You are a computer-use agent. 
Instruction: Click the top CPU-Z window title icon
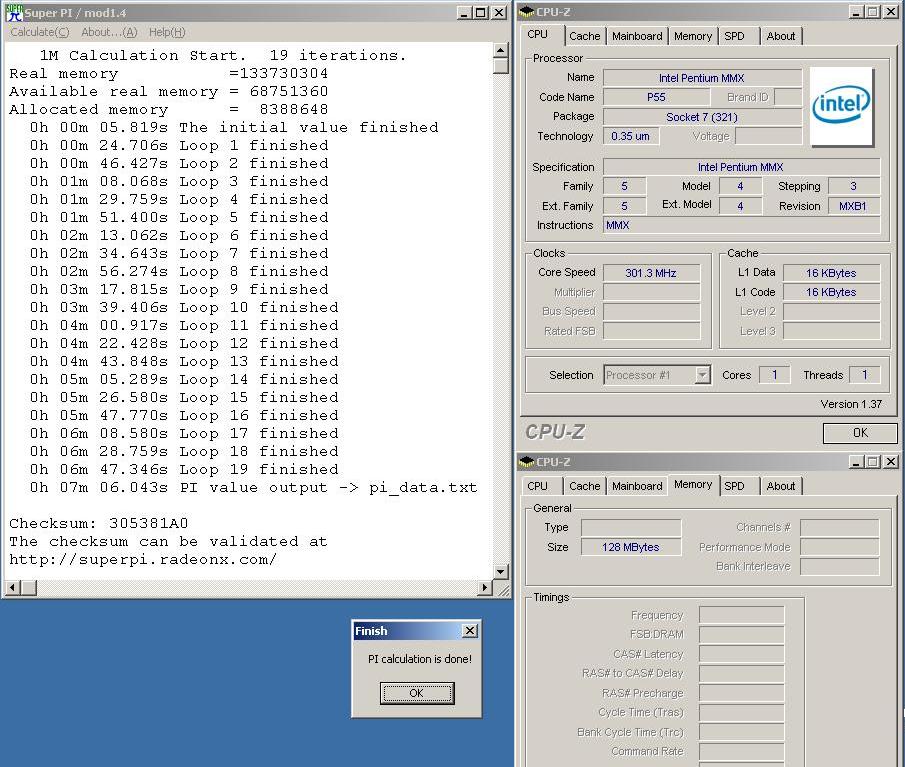coord(526,12)
